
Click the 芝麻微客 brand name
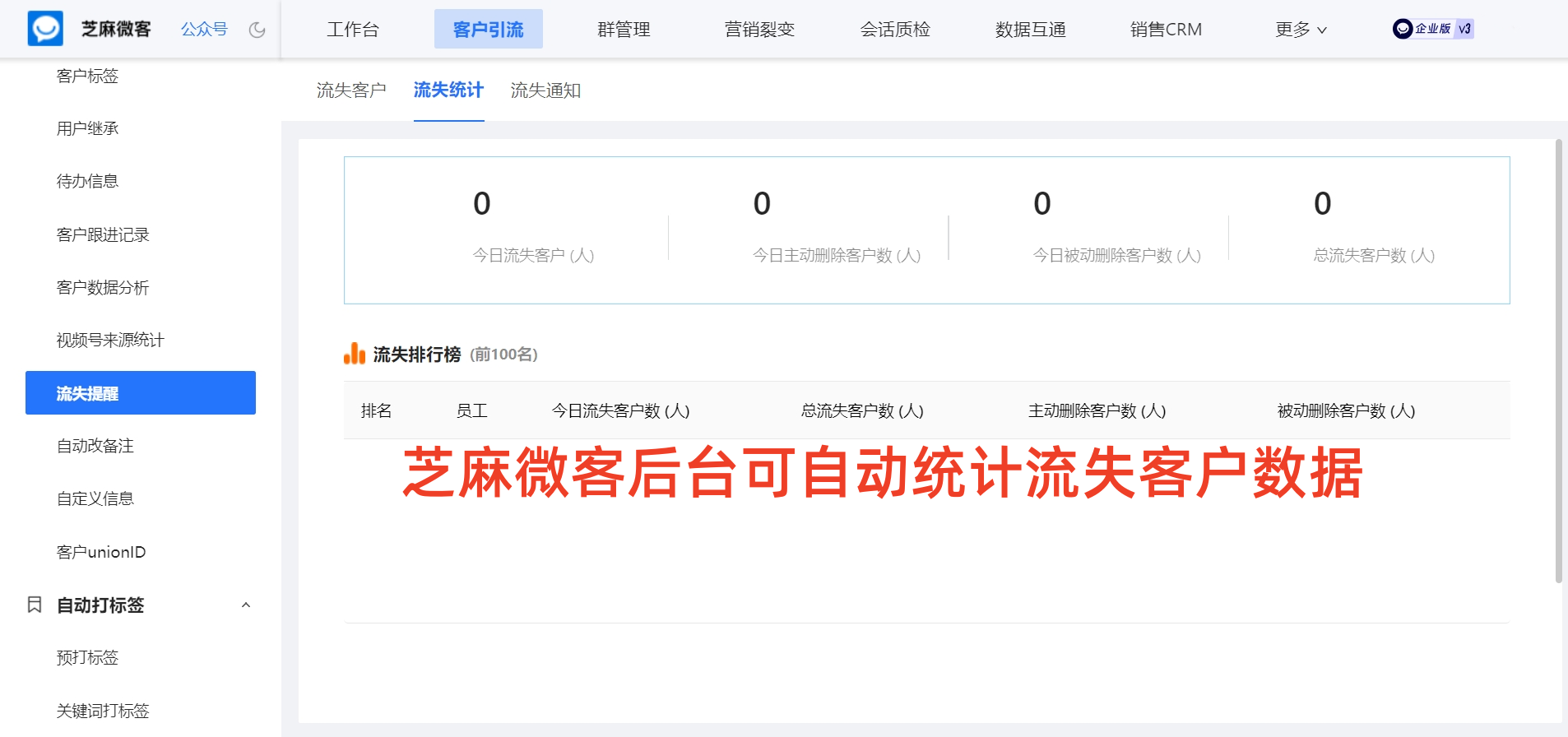116,30
